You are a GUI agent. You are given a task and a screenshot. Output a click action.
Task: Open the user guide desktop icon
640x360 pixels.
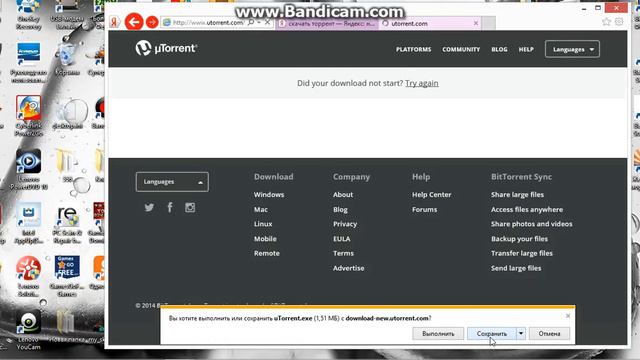28,63
